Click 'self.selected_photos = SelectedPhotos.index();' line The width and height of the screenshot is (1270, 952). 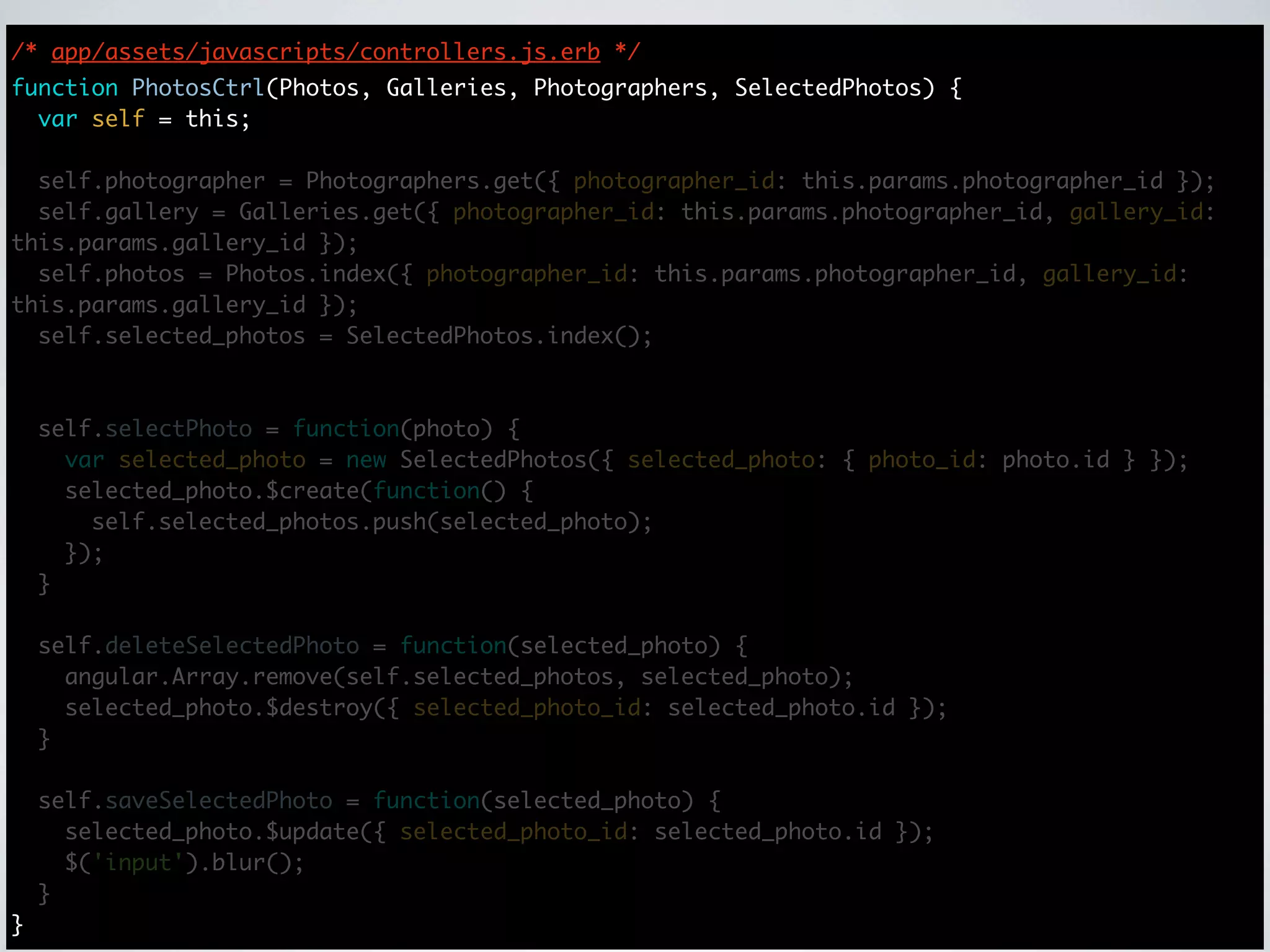(345, 335)
